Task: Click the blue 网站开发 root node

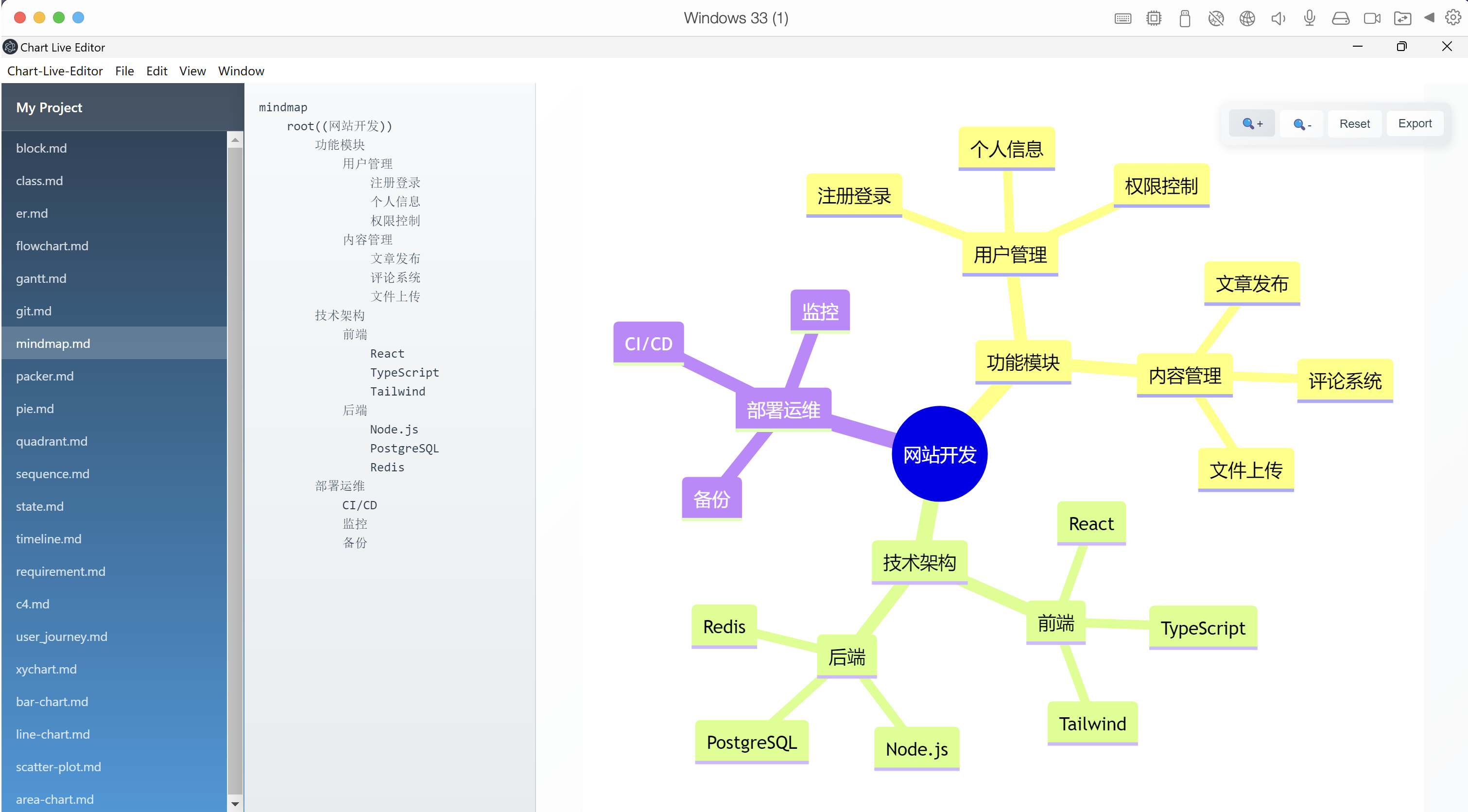Action: [x=939, y=454]
